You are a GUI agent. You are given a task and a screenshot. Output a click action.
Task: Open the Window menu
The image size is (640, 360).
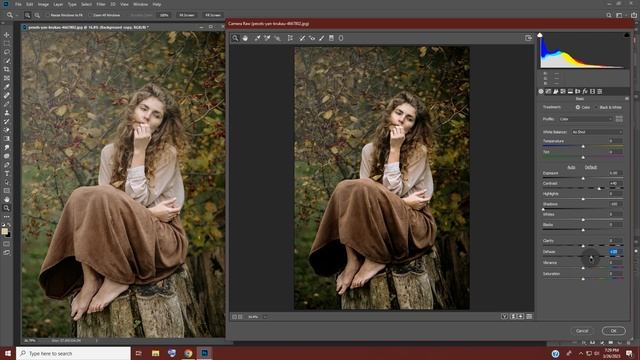pyautogui.click(x=140, y=4)
